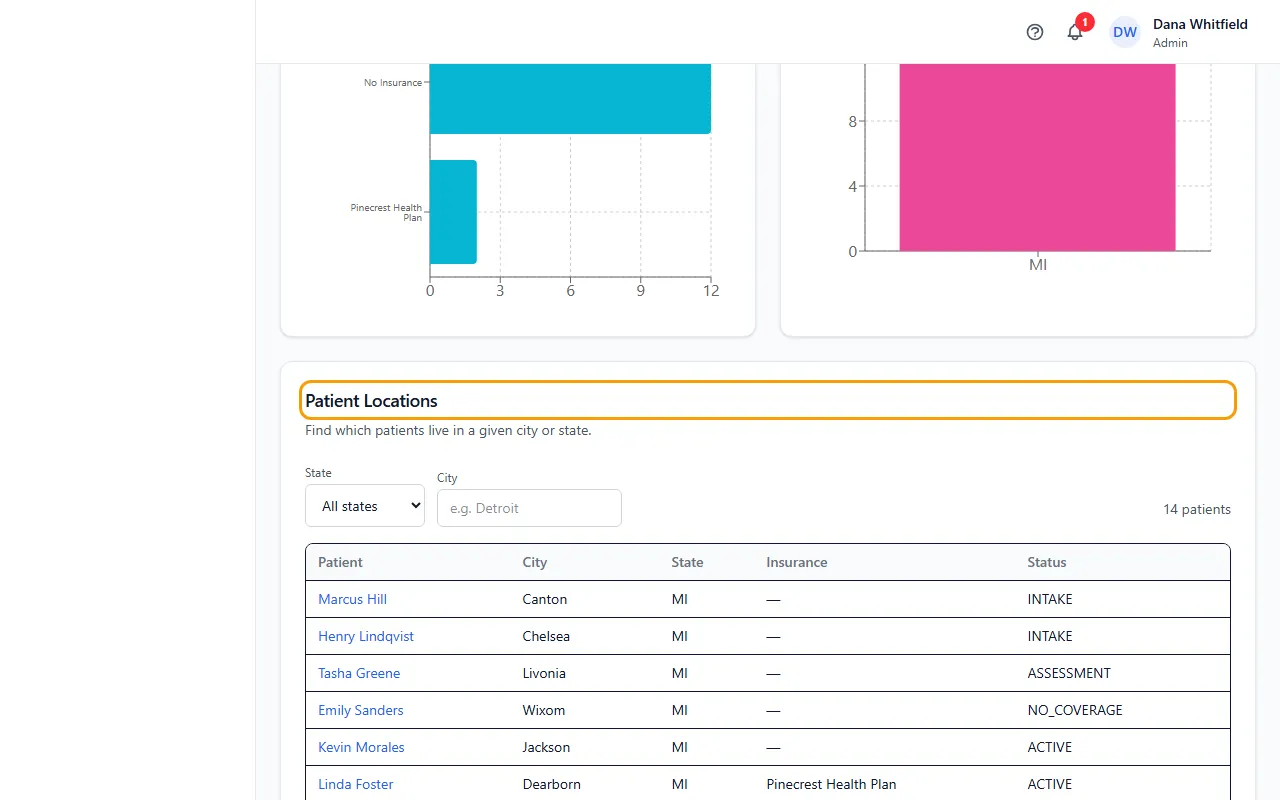The width and height of the screenshot is (1280, 800).
Task: Click the MI axis label under pink bar
Action: [1038, 265]
